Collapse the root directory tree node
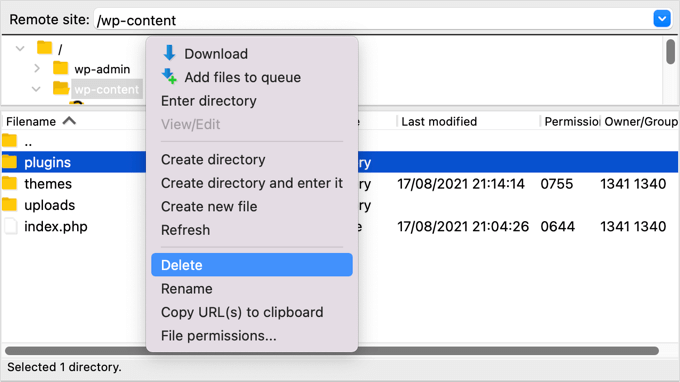This screenshot has width=680, height=382. pyautogui.click(x=20, y=49)
